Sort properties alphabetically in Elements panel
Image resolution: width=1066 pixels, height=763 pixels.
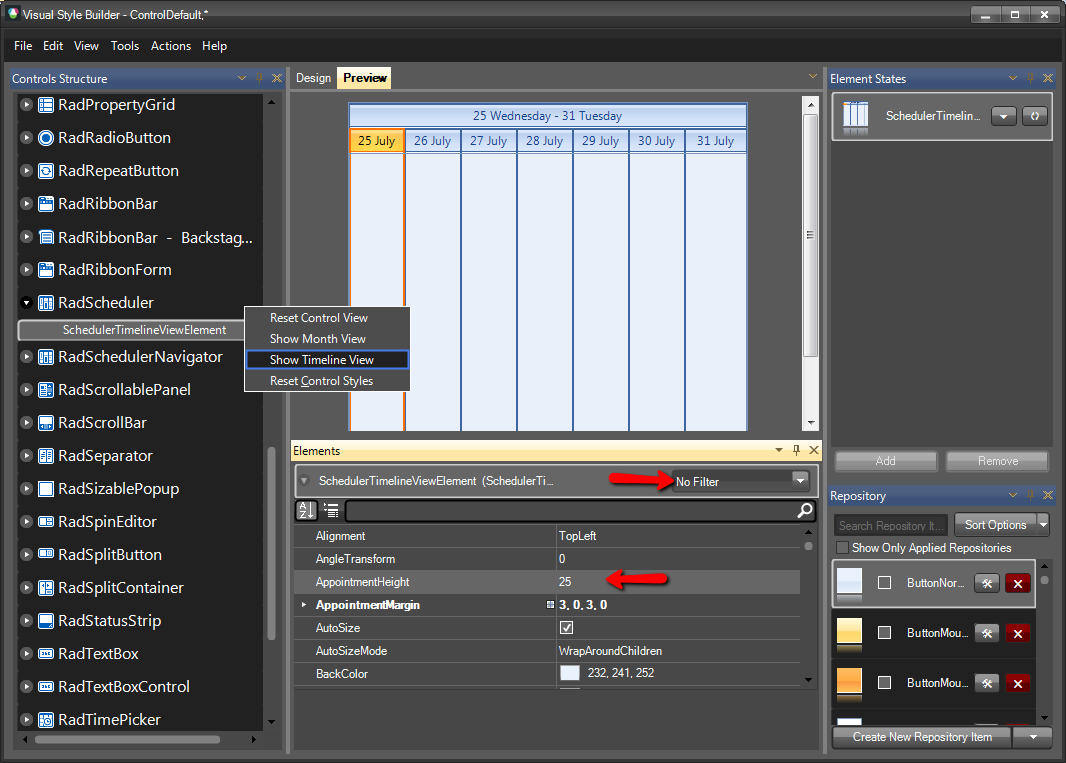point(307,510)
